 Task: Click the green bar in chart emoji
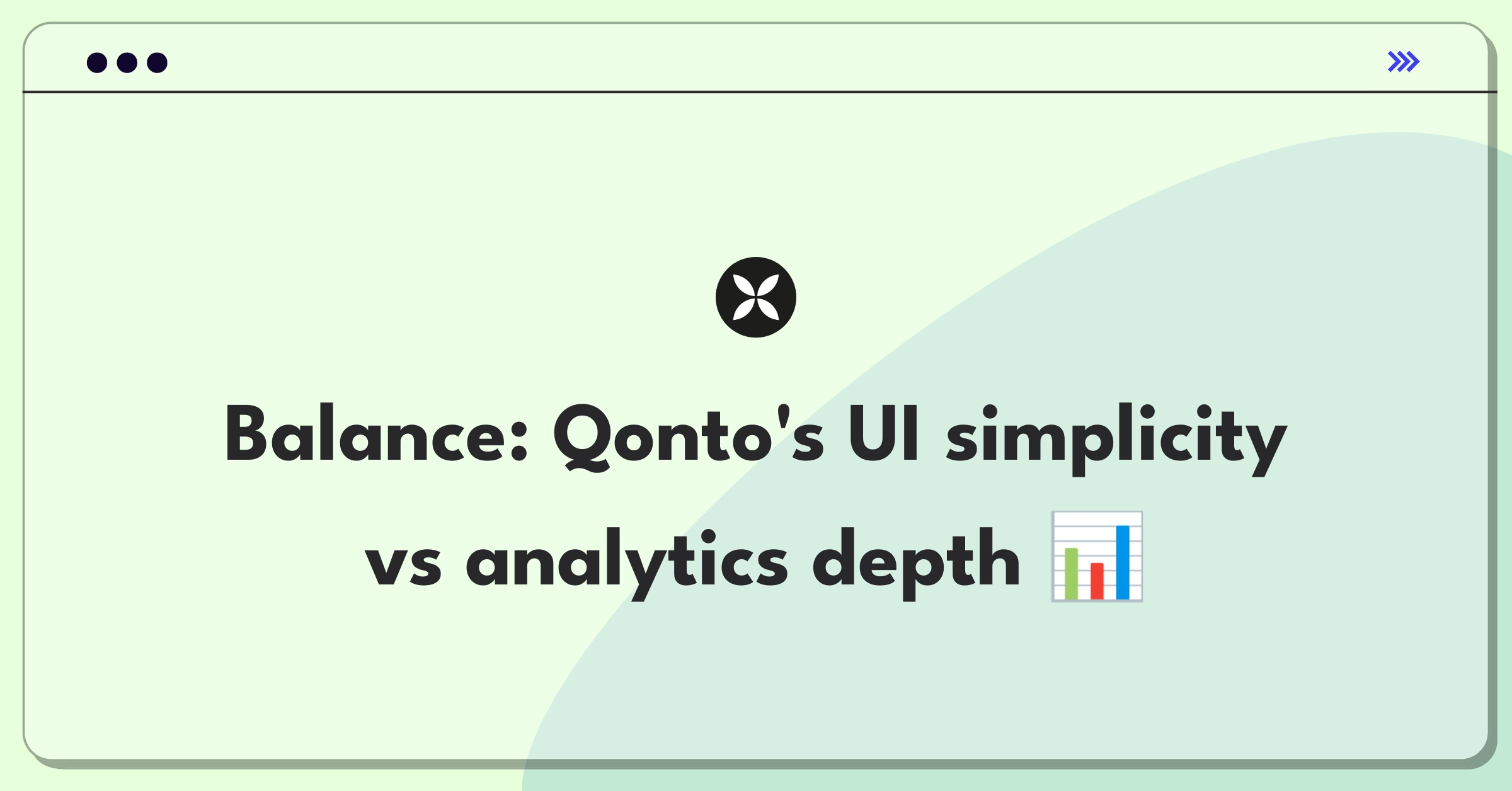coord(1071,574)
